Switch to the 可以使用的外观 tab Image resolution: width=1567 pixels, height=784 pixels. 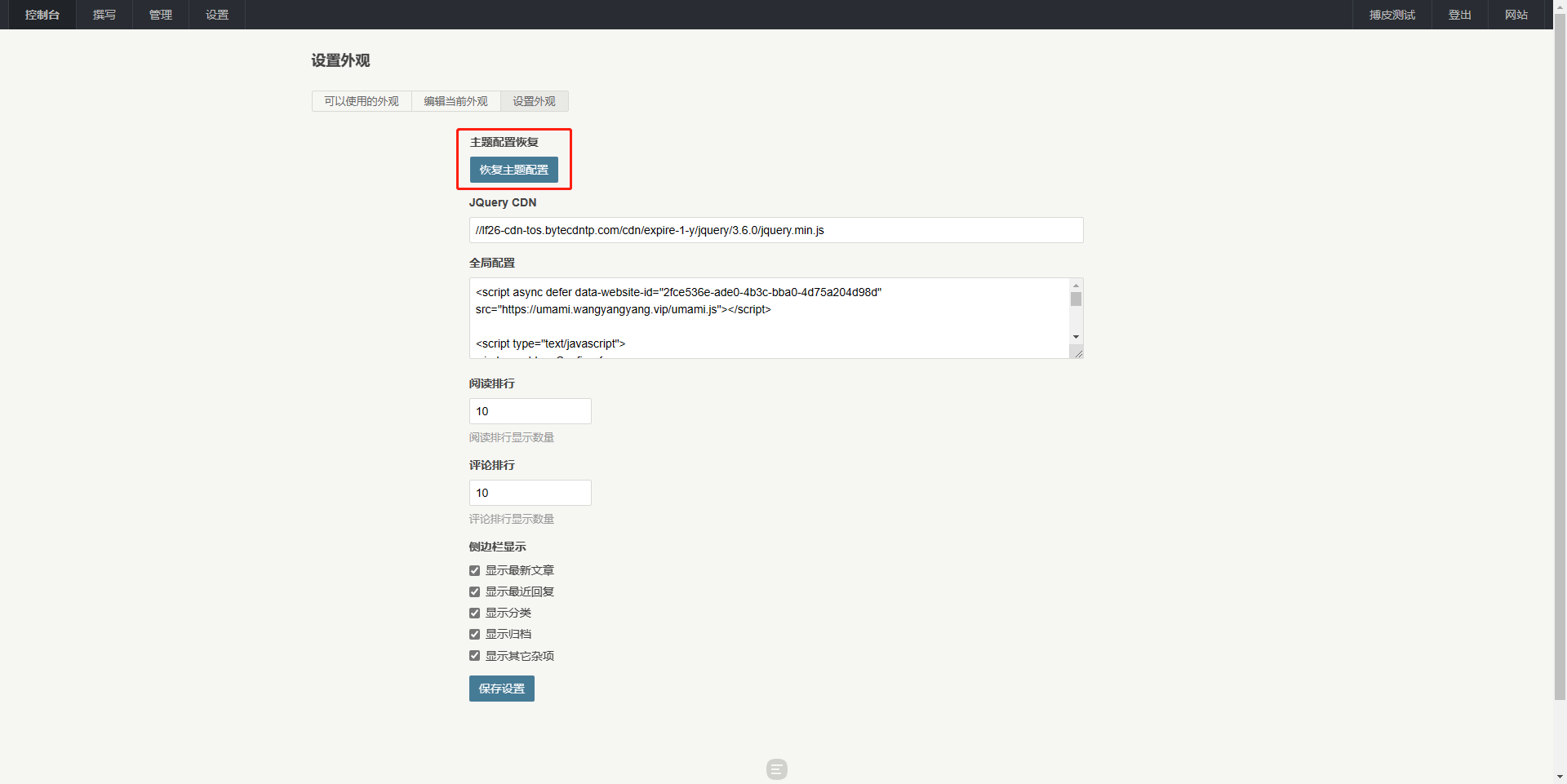(x=362, y=101)
